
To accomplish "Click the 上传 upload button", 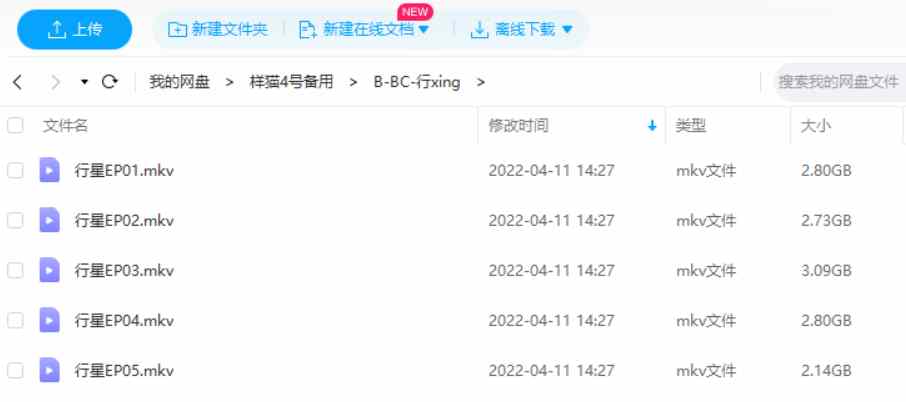I will tap(75, 29).
